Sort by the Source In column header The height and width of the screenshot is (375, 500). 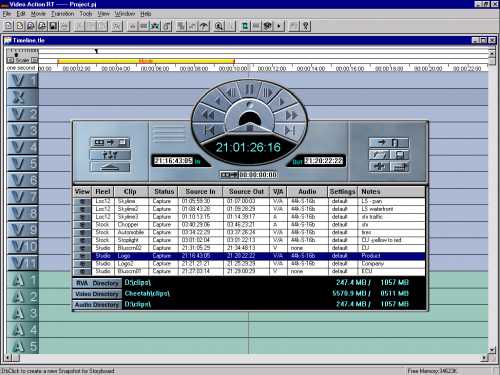(x=201, y=192)
